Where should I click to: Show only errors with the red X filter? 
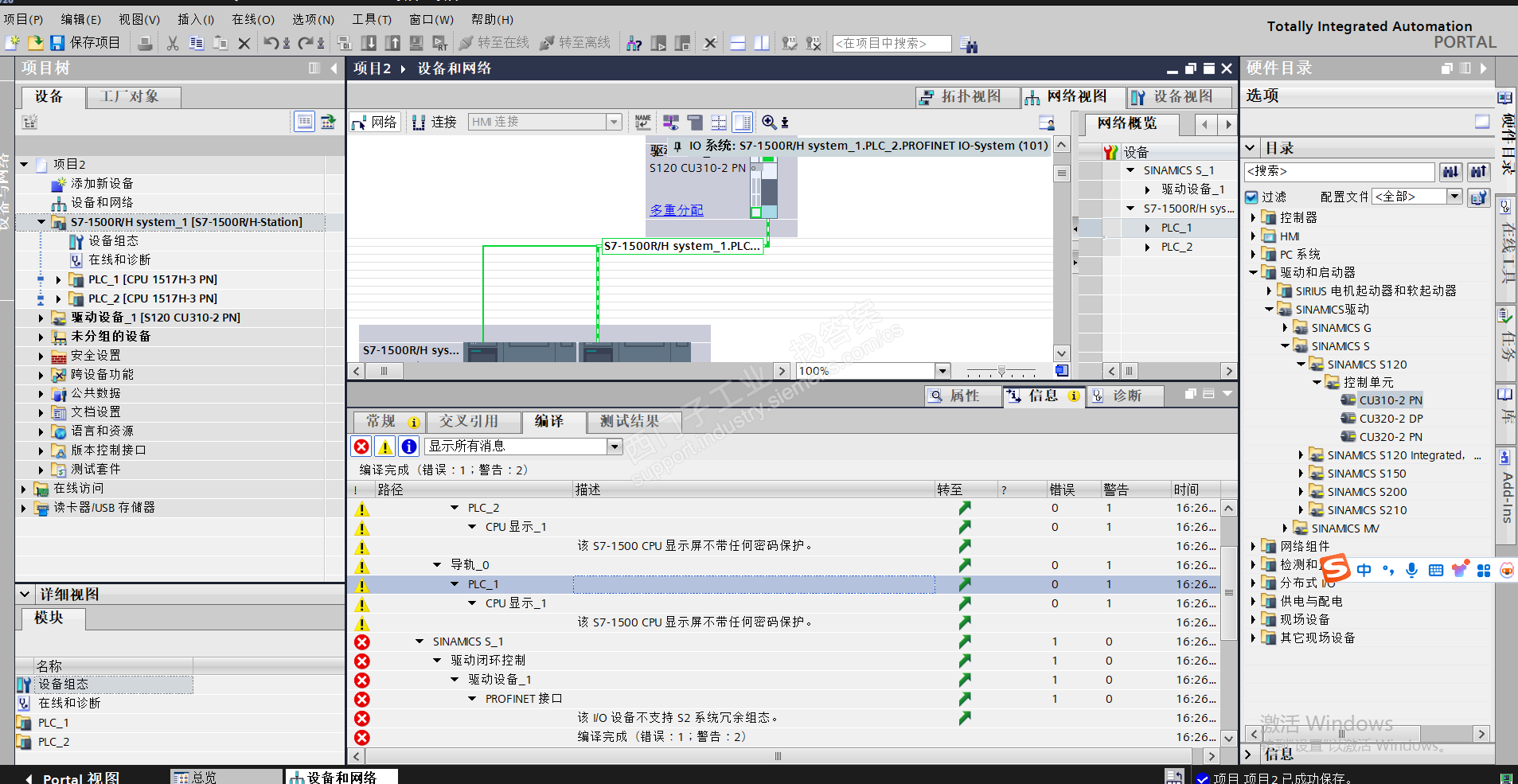point(361,447)
